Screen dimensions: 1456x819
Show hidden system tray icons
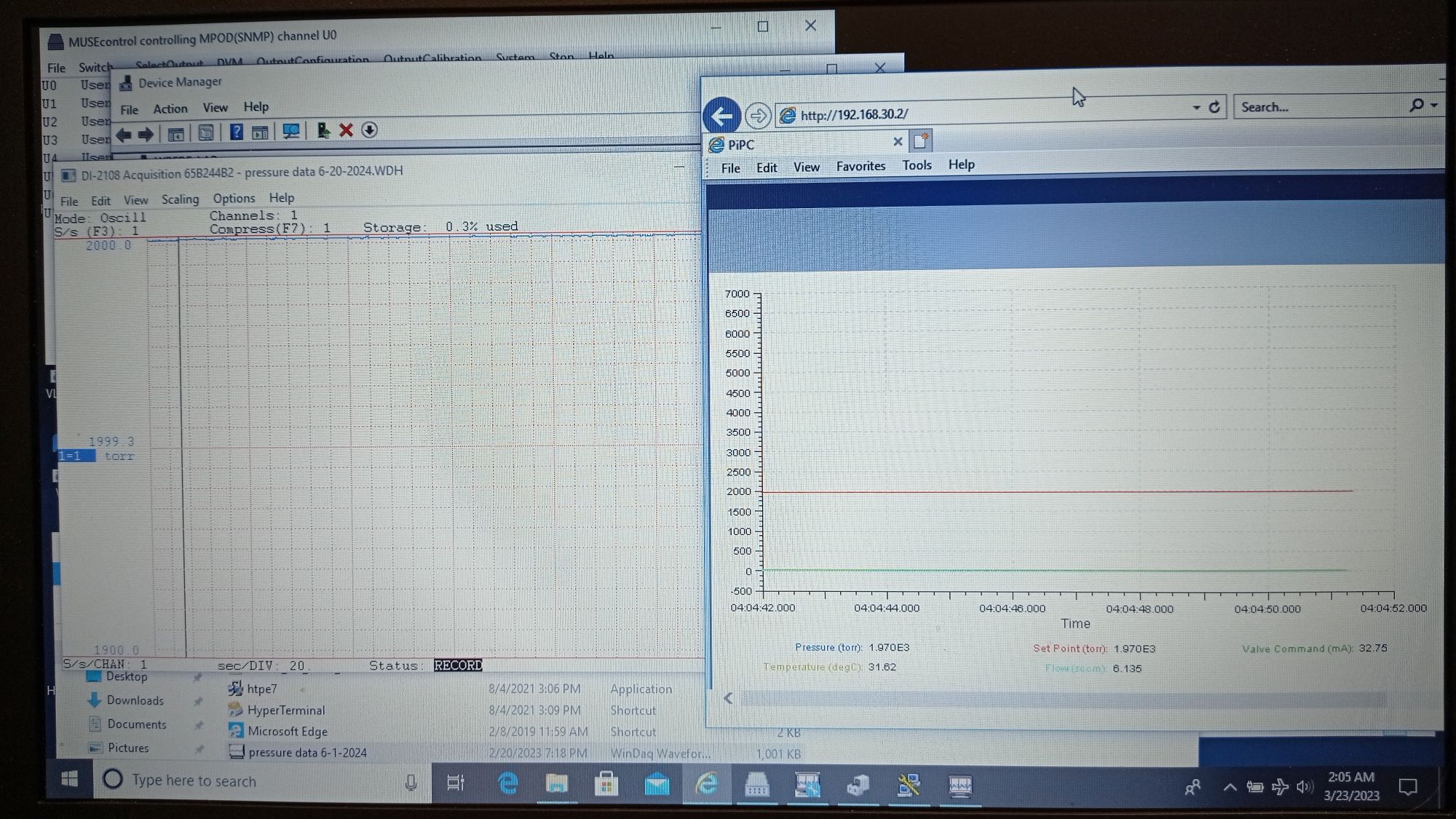click(x=1230, y=787)
